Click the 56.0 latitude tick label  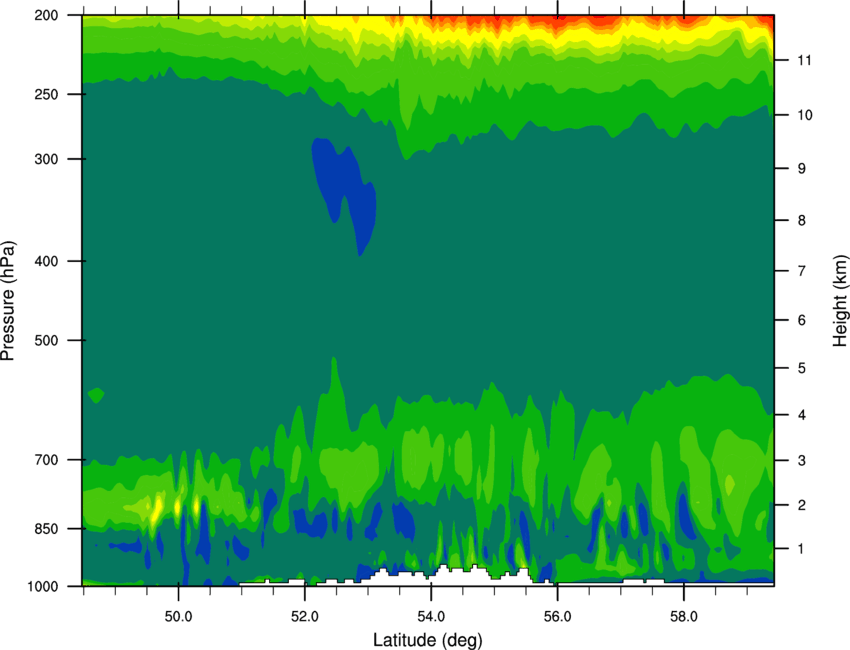(557, 617)
